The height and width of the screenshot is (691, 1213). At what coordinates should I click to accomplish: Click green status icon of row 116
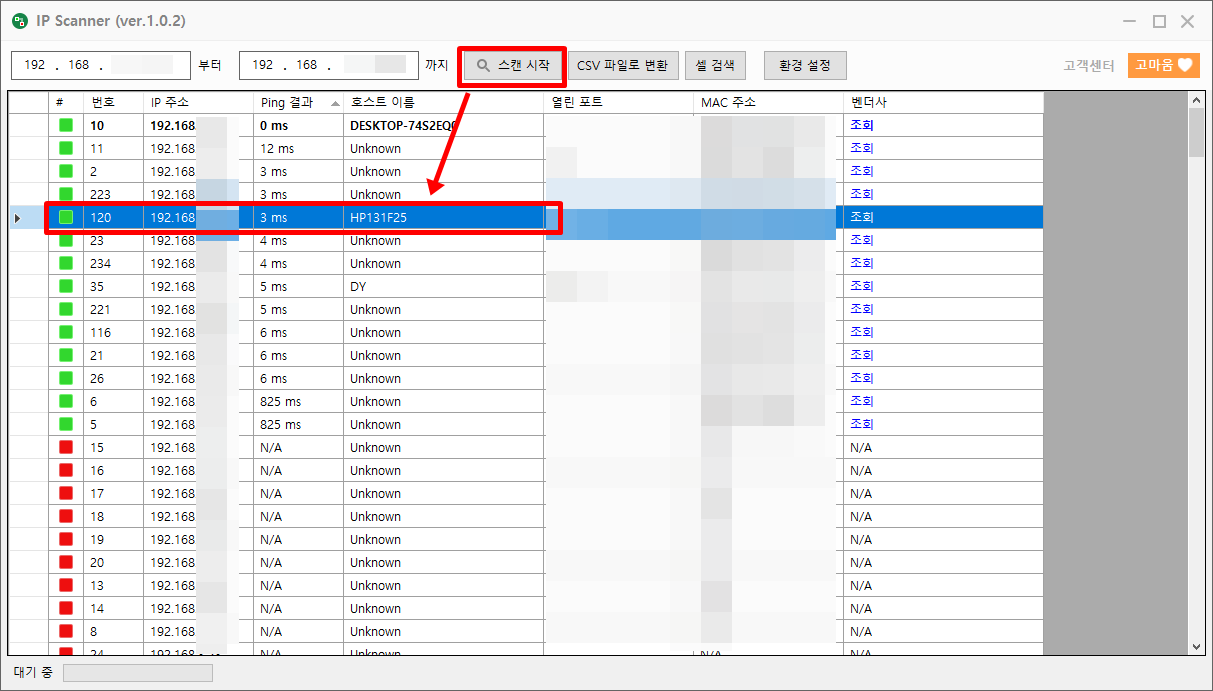(66, 333)
